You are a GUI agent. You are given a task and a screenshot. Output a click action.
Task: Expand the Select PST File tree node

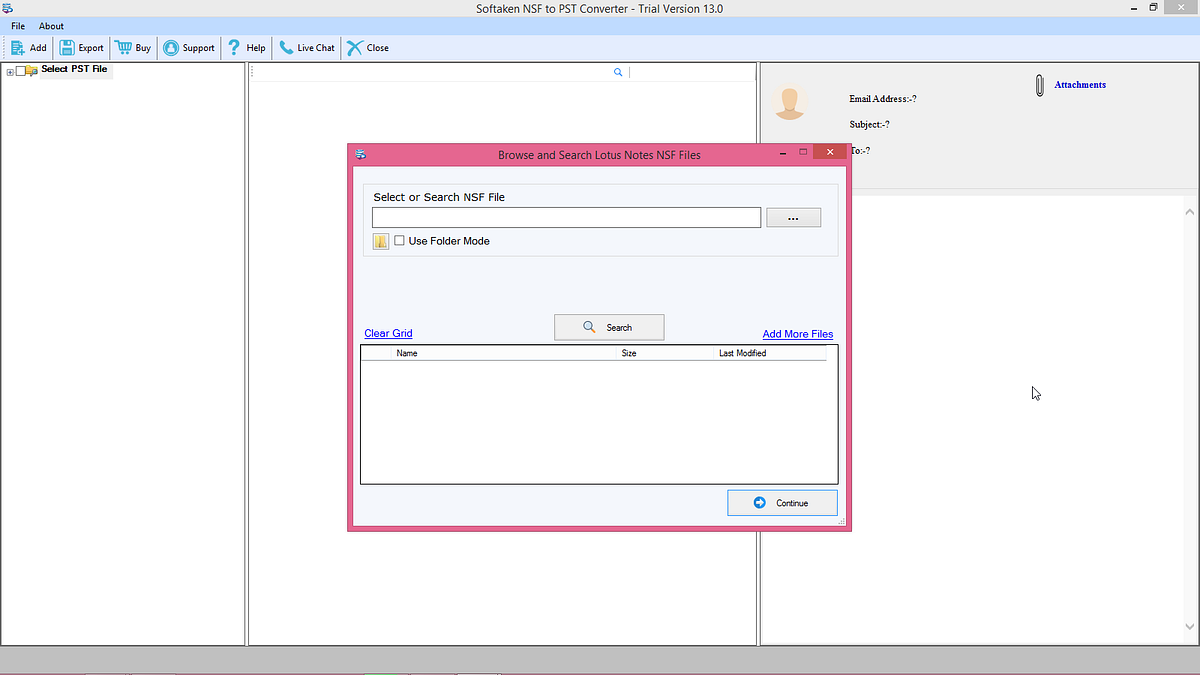pyautogui.click(x=8, y=69)
